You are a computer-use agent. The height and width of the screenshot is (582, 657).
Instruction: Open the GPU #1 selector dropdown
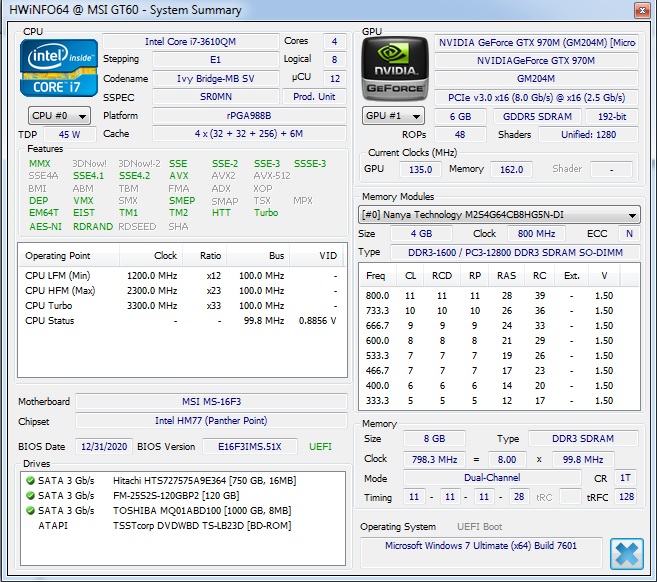click(x=393, y=116)
